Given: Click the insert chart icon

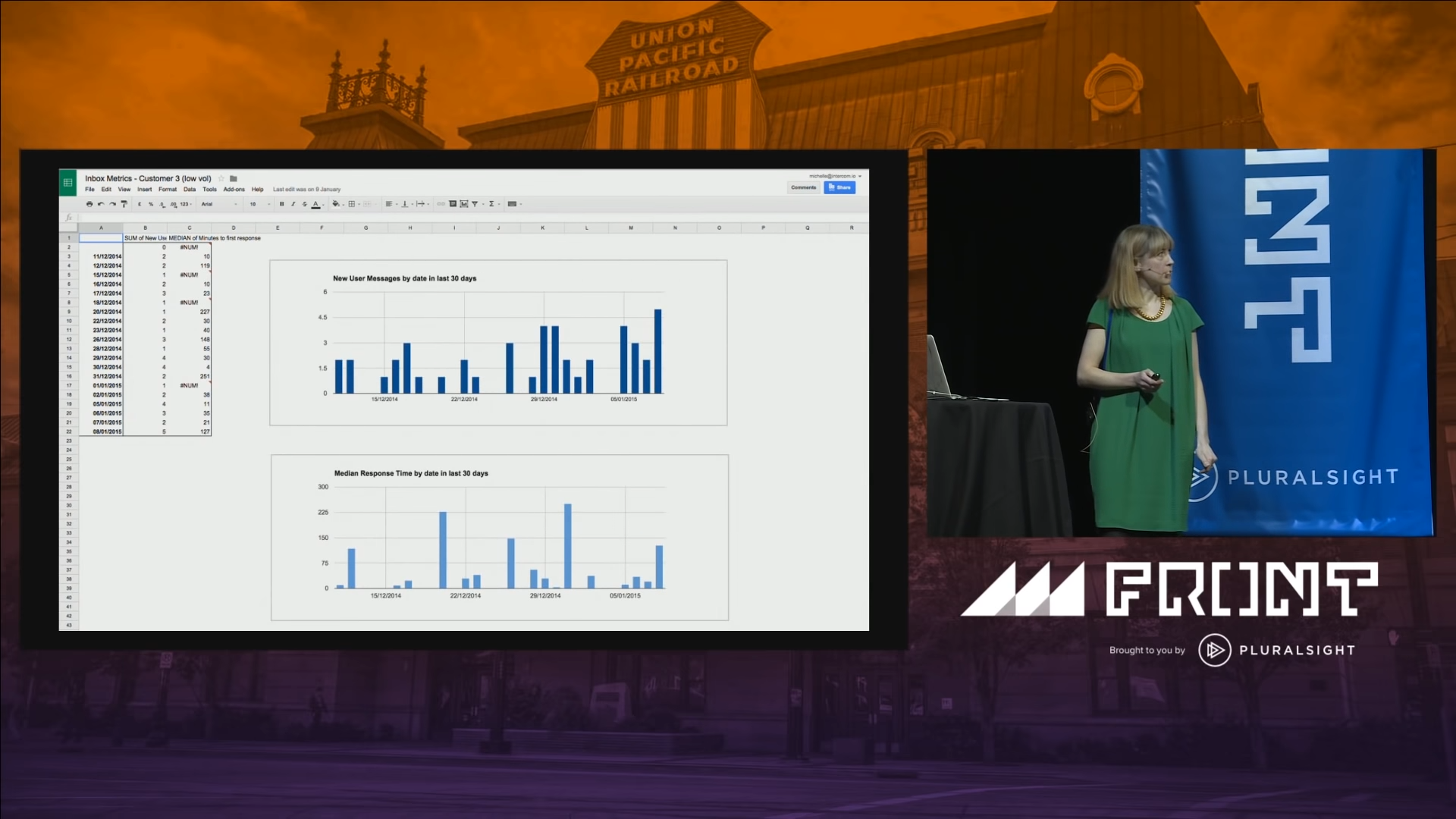Looking at the screenshot, I should pos(464,204).
